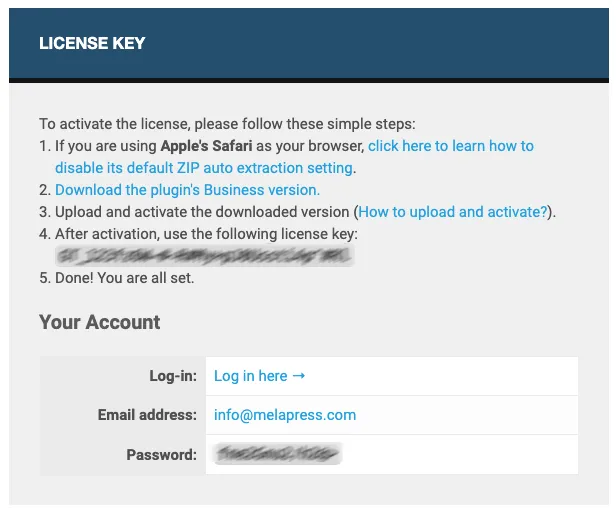Click the info@melapress.com email address
The height and width of the screenshot is (513, 616).
point(285,415)
